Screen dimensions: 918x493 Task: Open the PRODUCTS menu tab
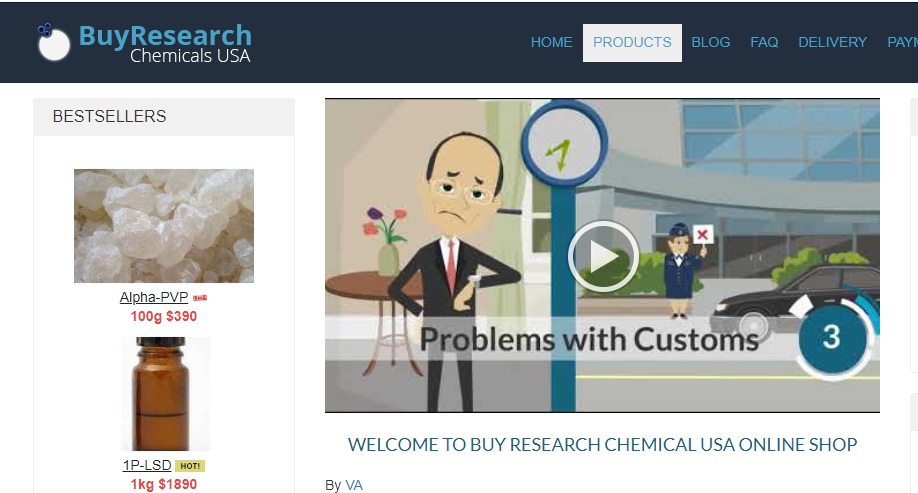click(x=632, y=43)
